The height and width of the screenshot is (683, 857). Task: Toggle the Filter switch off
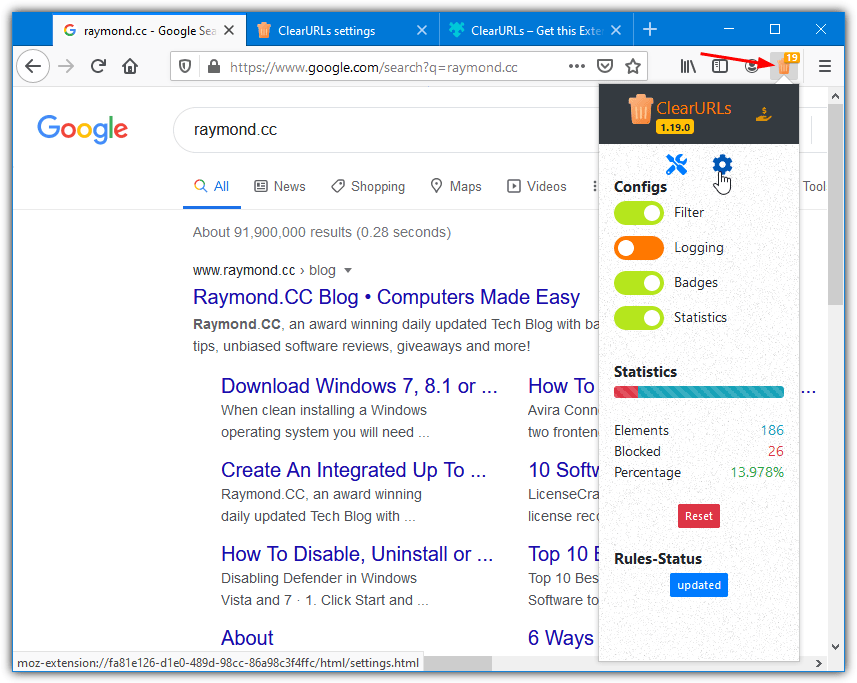pos(639,213)
